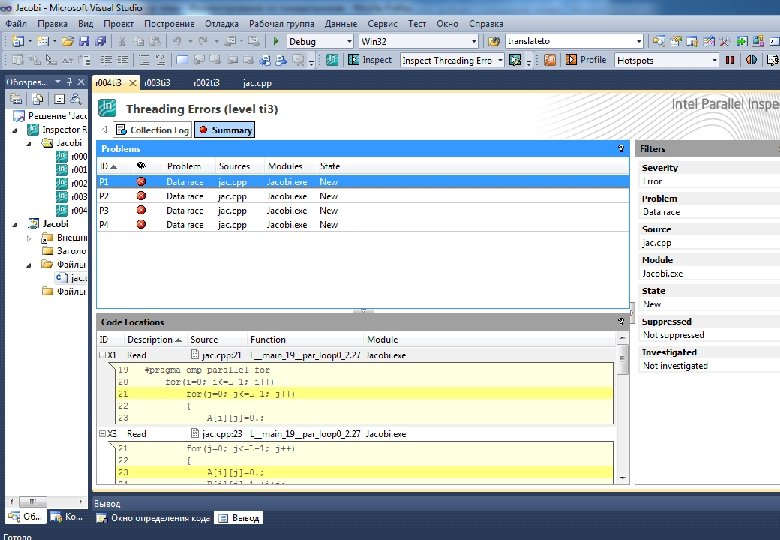Click the Save floppy disk toolbar icon
Image resolution: width=780 pixels, height=540 pixels.
pos(84,41)
